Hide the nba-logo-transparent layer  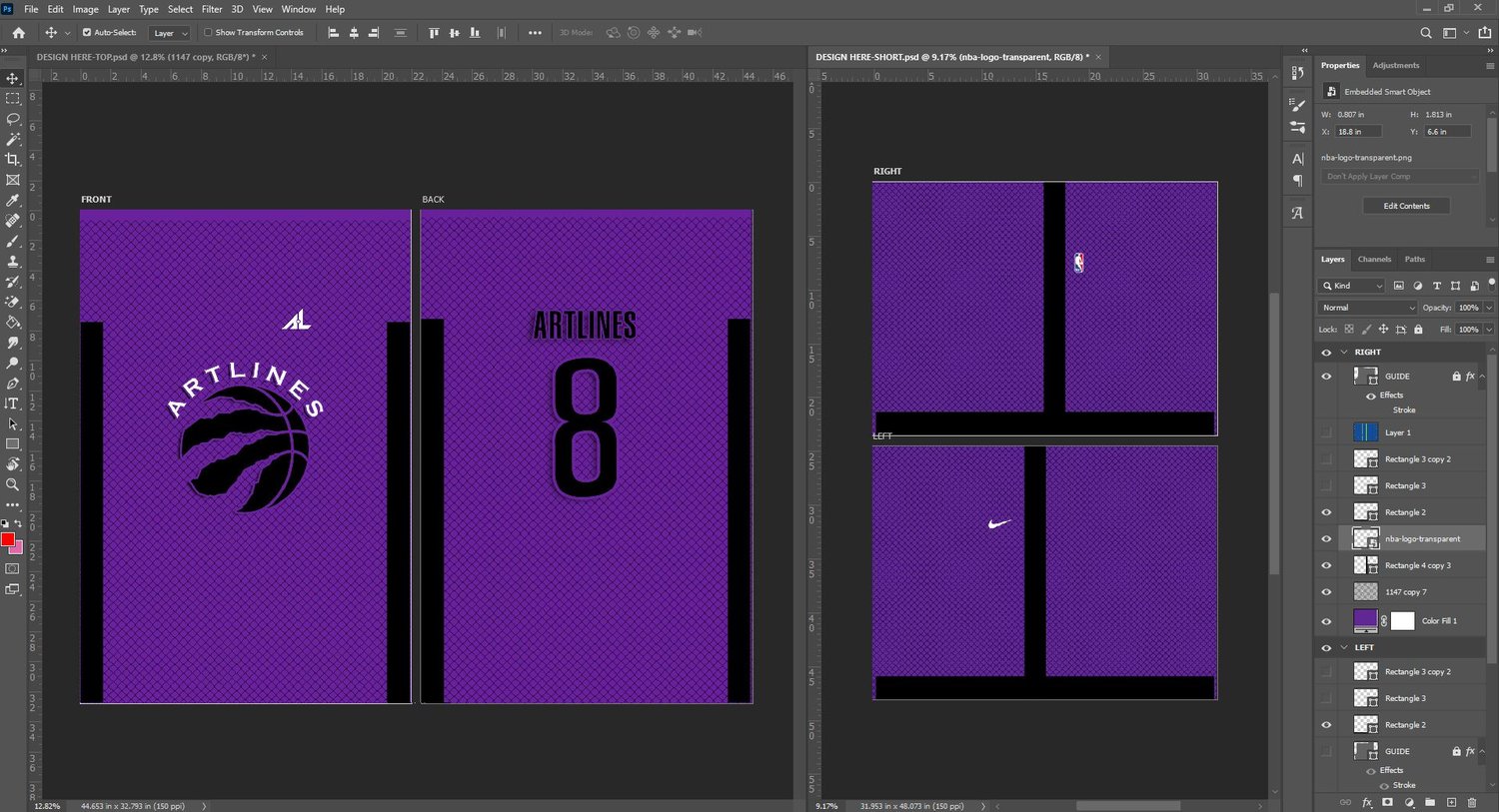[1326, 539]
